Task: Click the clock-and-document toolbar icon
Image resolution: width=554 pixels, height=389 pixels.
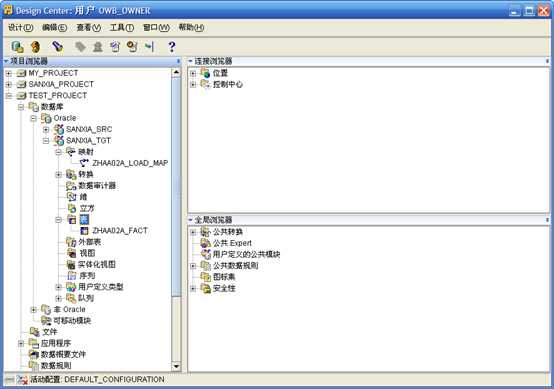Action: [132, 47]
